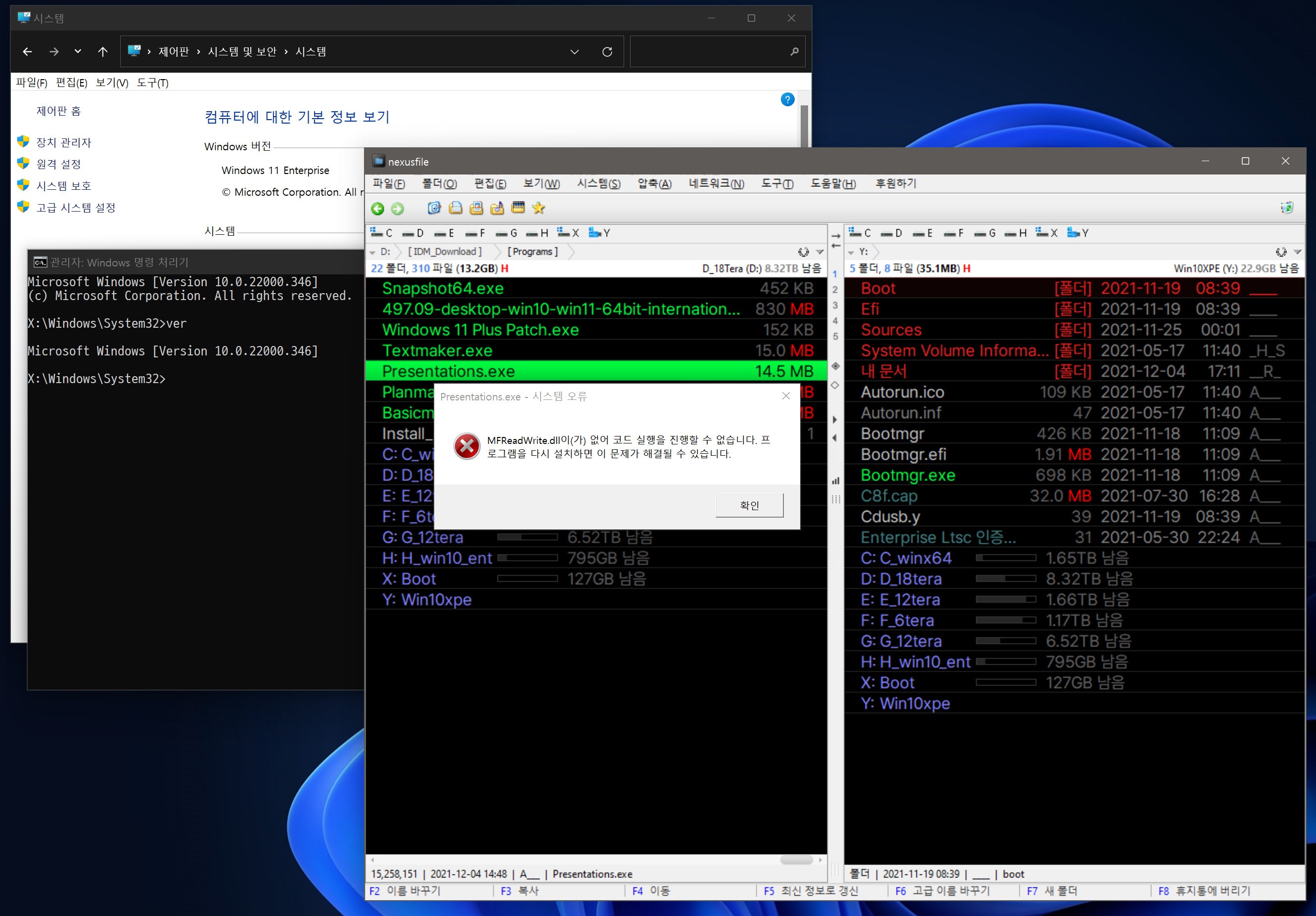Open 원격 설정 link in System window
Viewport: 1316px width, 916px height.
click(x=58, y=165)
